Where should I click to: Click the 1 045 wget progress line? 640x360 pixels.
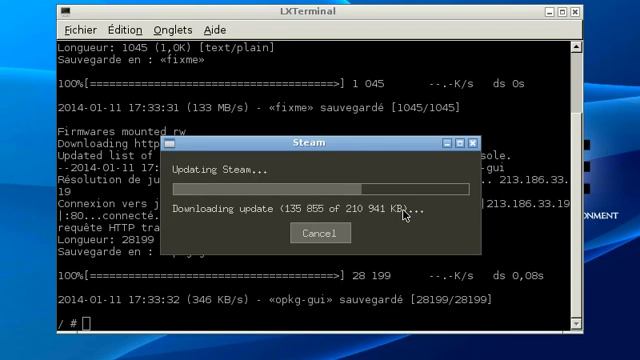(291, 84)
